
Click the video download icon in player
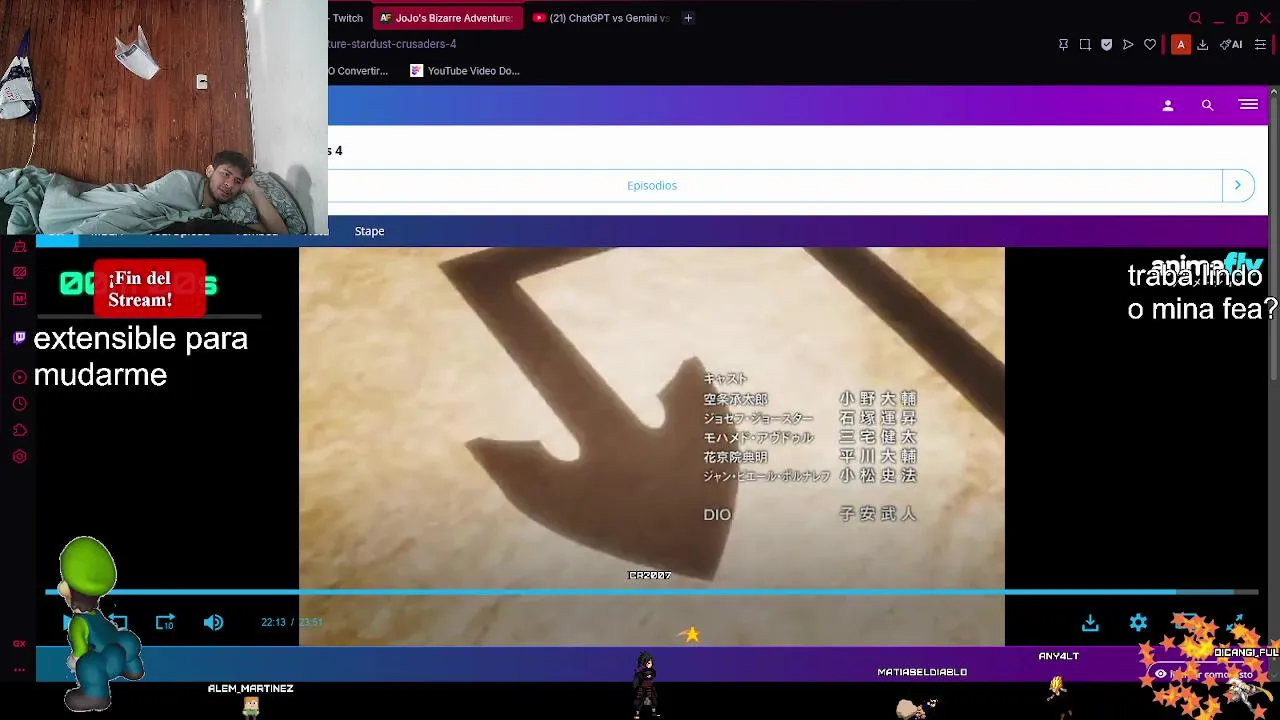1090,623
